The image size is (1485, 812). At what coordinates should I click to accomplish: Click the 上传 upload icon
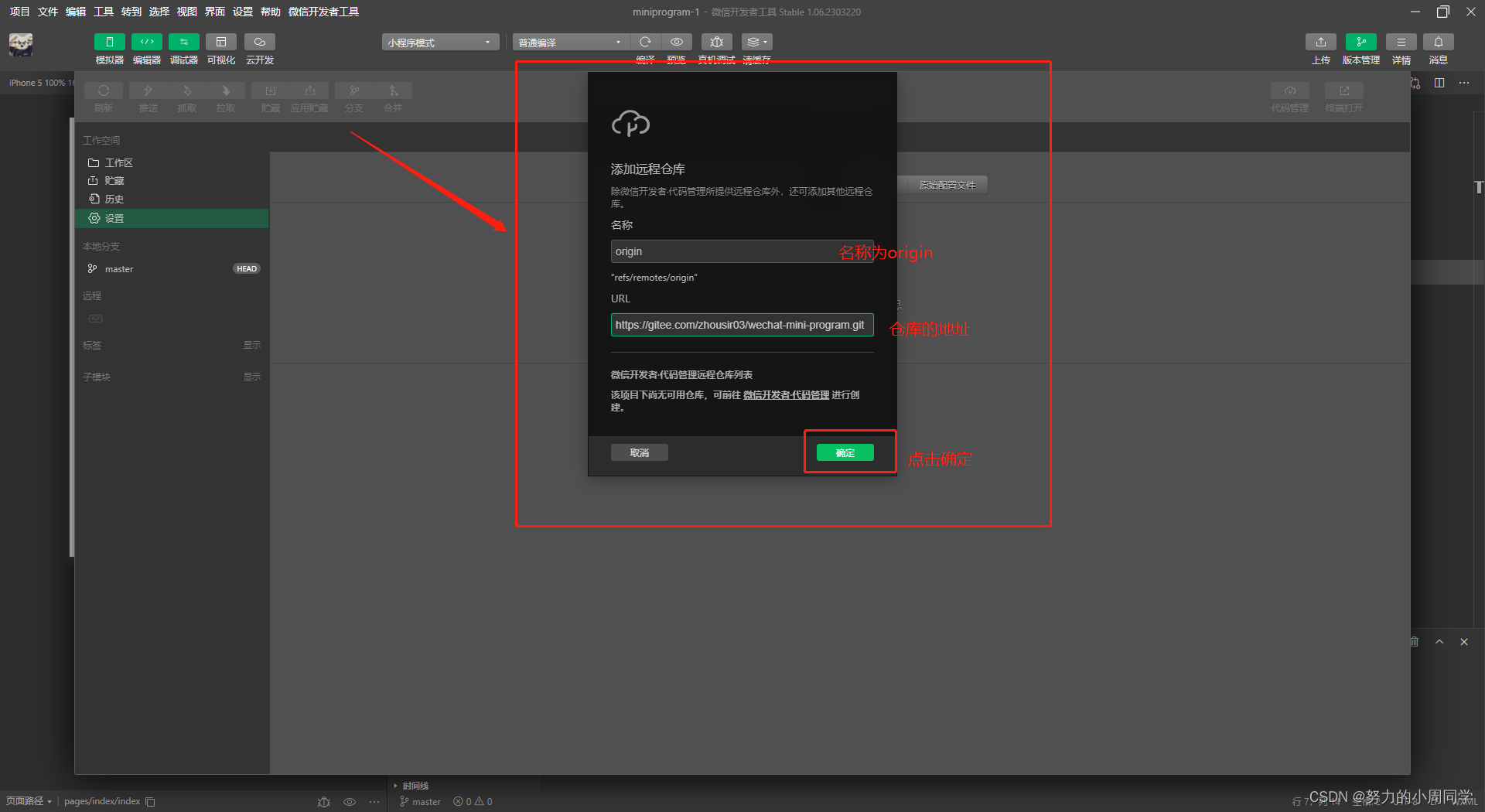click(x=1321, y=42)
